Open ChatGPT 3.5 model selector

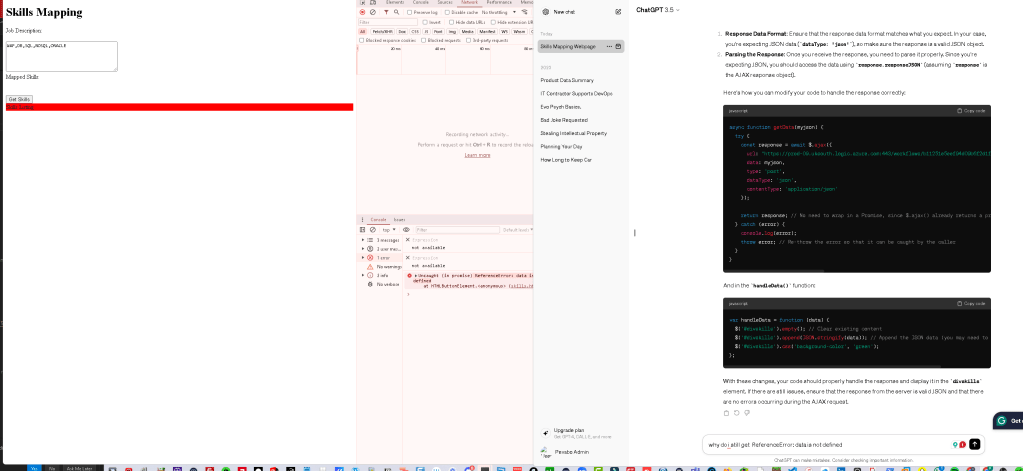658,10
